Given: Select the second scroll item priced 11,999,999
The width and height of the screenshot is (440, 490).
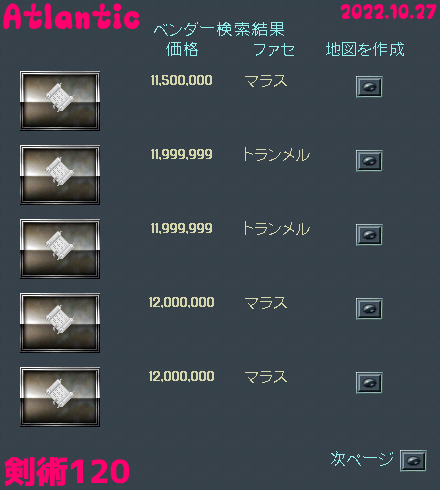Looking at the screenshot, I should pos(60,249).
